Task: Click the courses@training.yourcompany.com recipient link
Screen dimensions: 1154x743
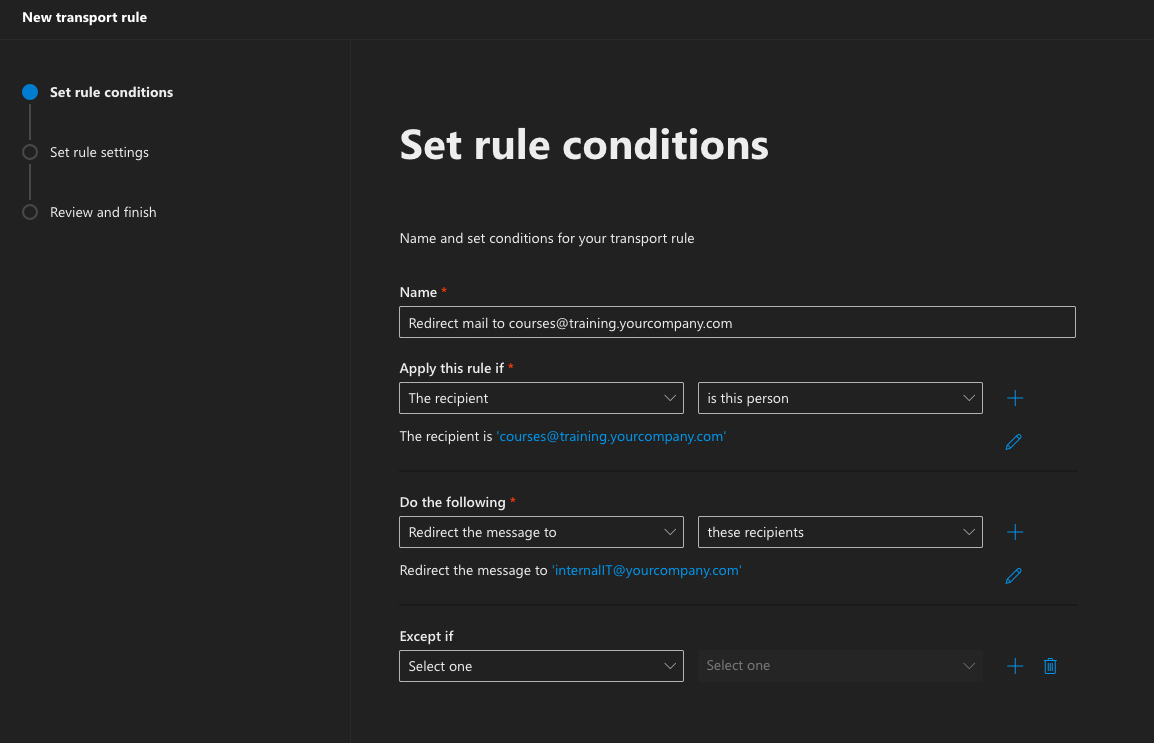Action: [x=611, y=437]
